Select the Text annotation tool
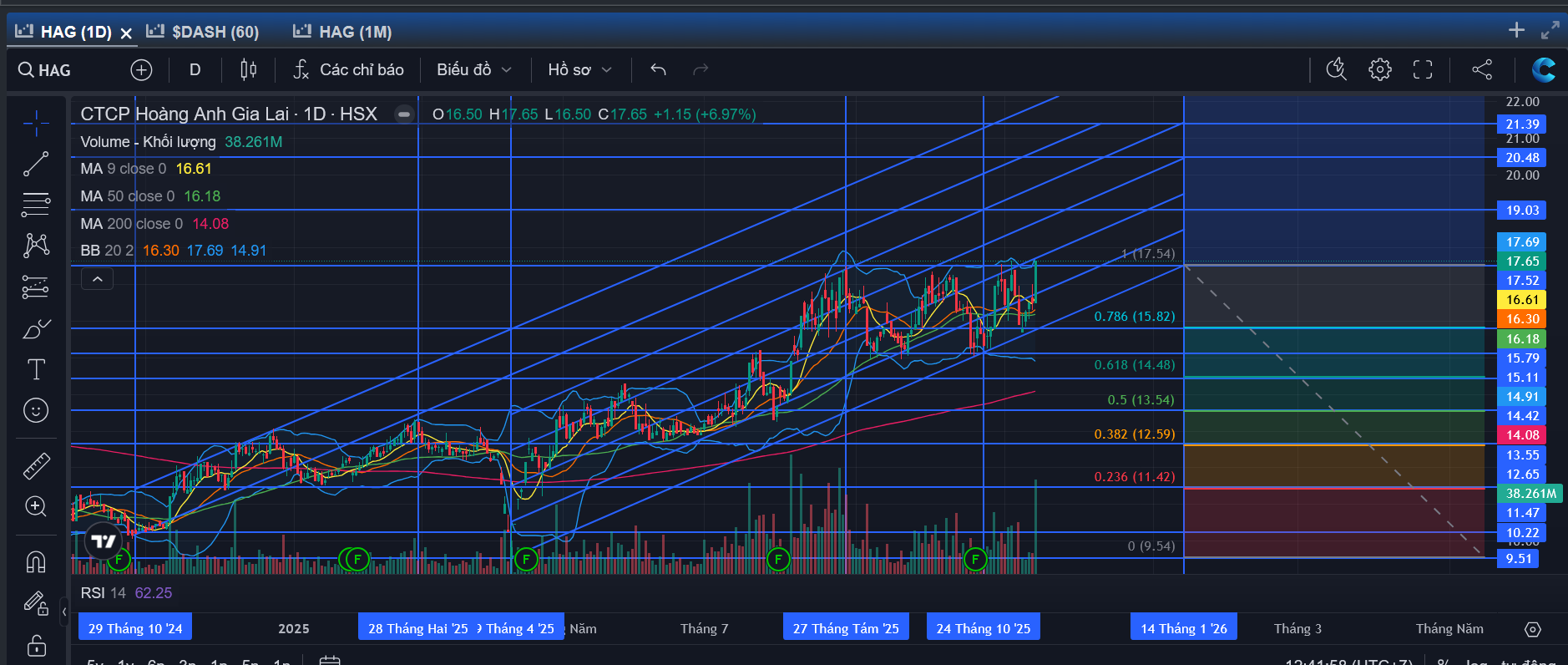Image resolution: width=1568 pixels, height=665 pixels. coord(36,369)
